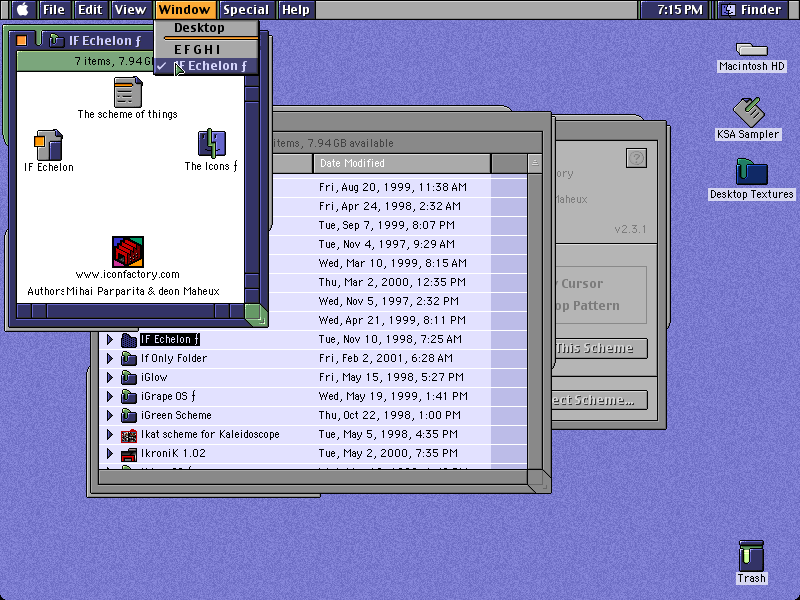Expand the iGrape OS ƒ row
800x600 pixels.
[109, 396]
